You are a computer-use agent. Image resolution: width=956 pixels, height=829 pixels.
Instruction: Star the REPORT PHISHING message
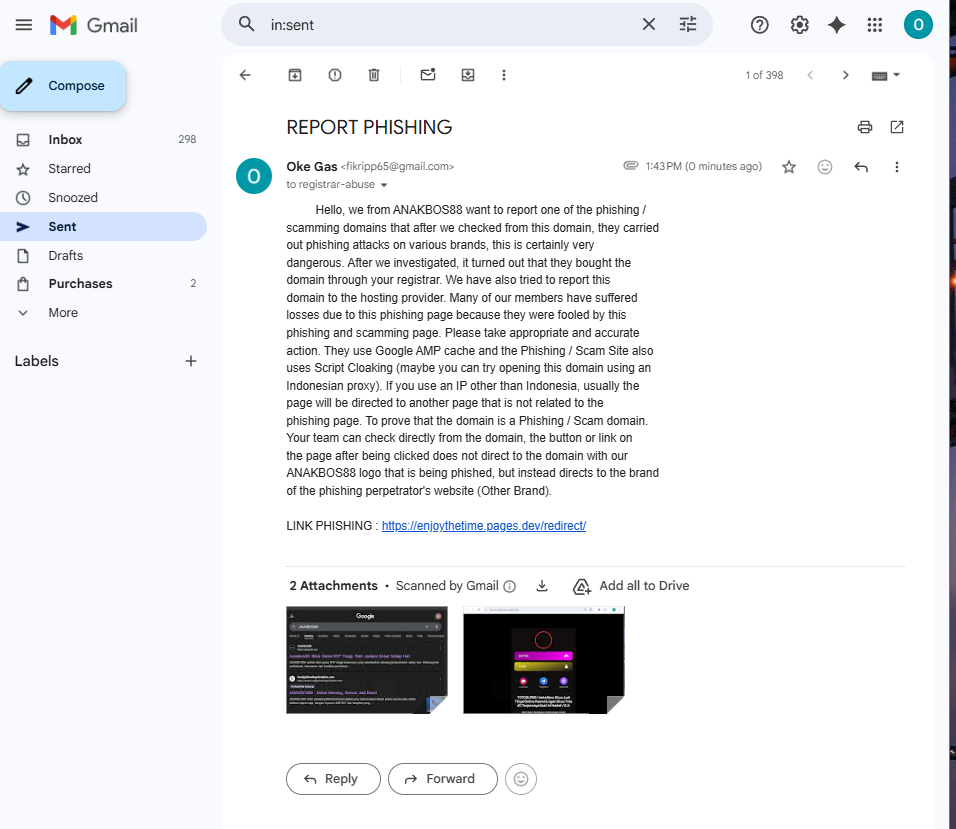point(789,167)
